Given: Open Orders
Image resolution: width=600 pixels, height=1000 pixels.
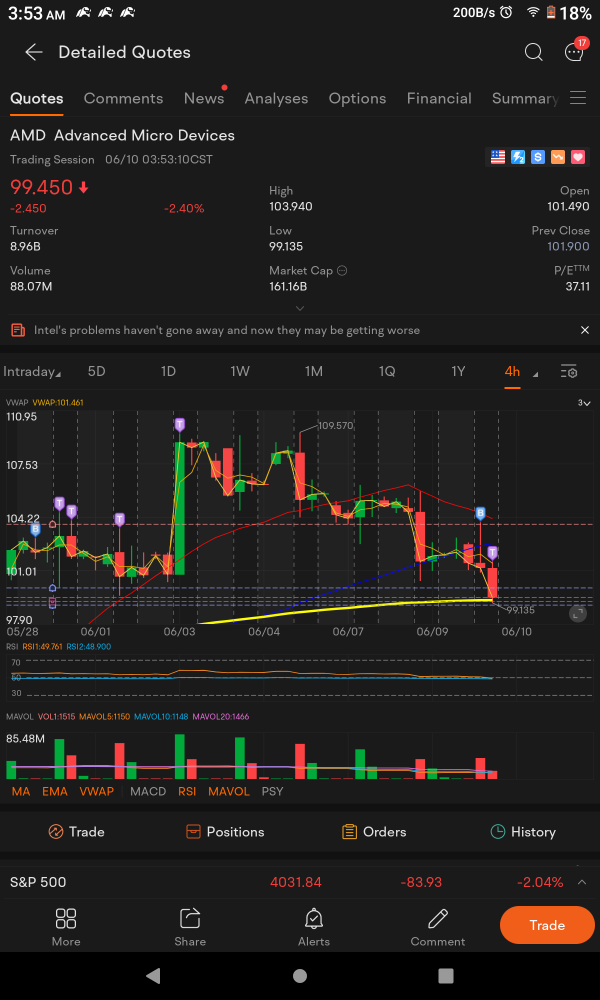Looking at the screenshot, I should pyautogui.click(x=374, y=832).
